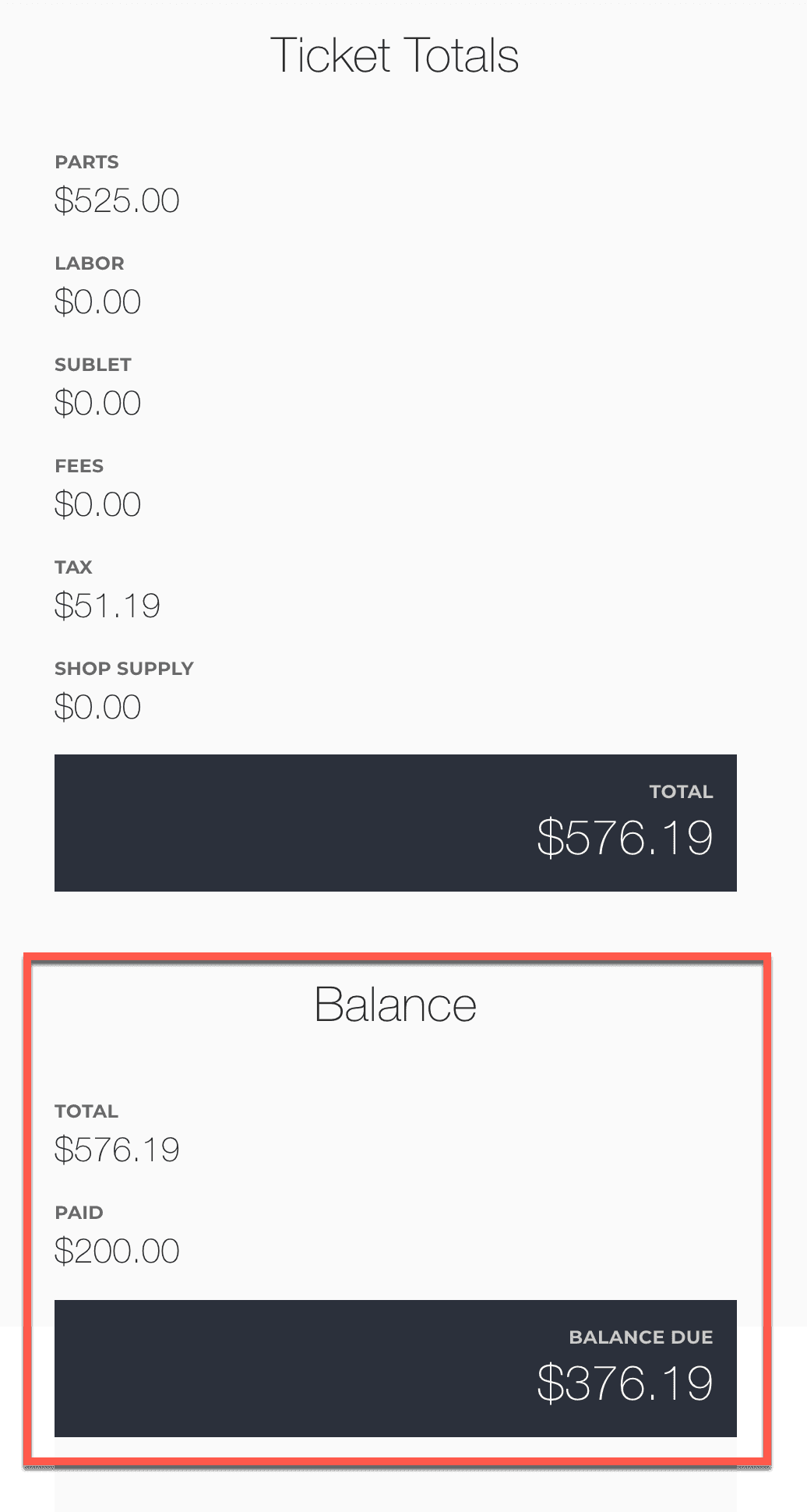Click the Ticket Totals heading
807x1512 pixels.
tap(394, 55)
